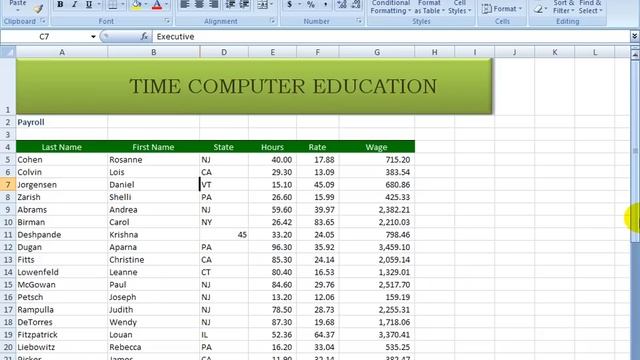
Task: Click the TIME COMPUTER EDUCATION banner
Action: coord(254,86)
